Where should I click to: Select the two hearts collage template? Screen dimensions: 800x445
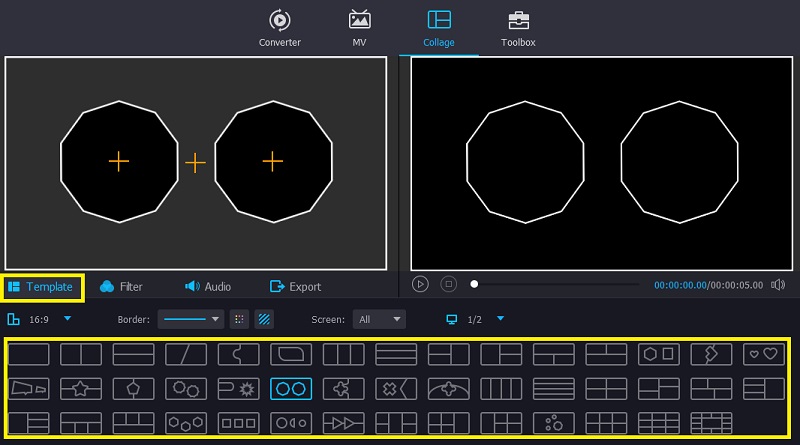pyautogui.click(x=763, y=354)
